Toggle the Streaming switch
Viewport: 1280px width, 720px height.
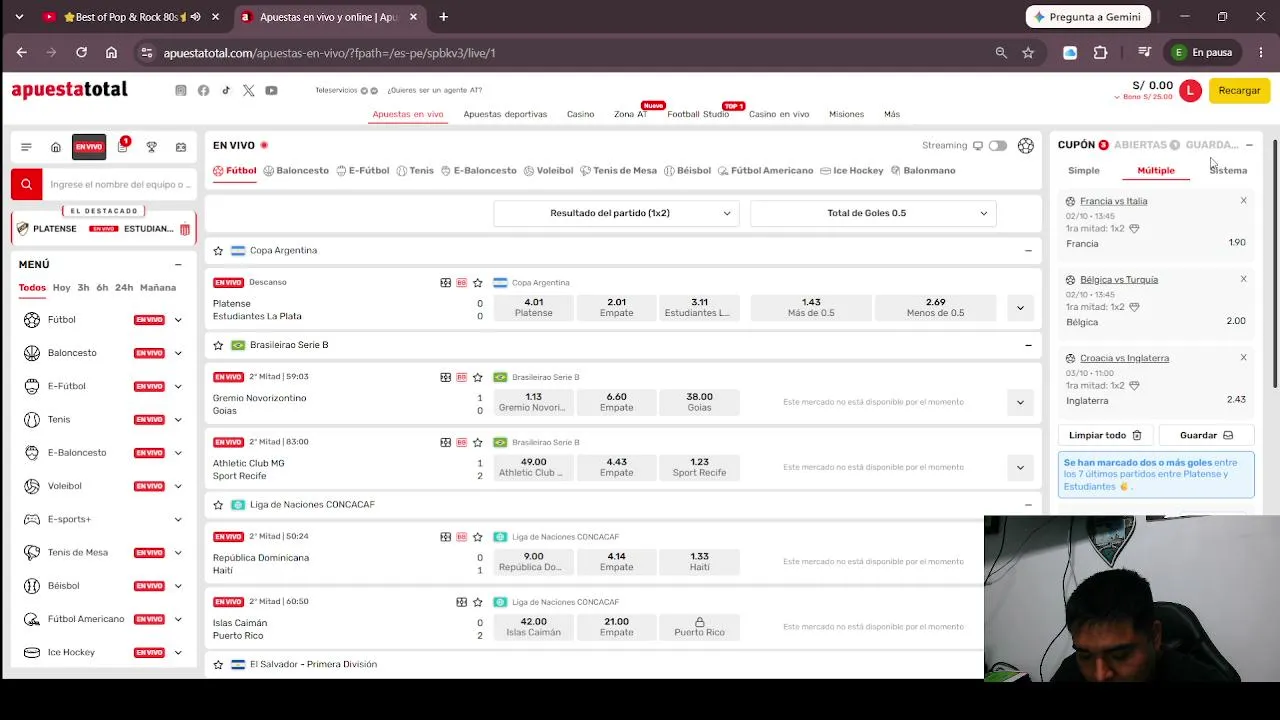point(997,146)
